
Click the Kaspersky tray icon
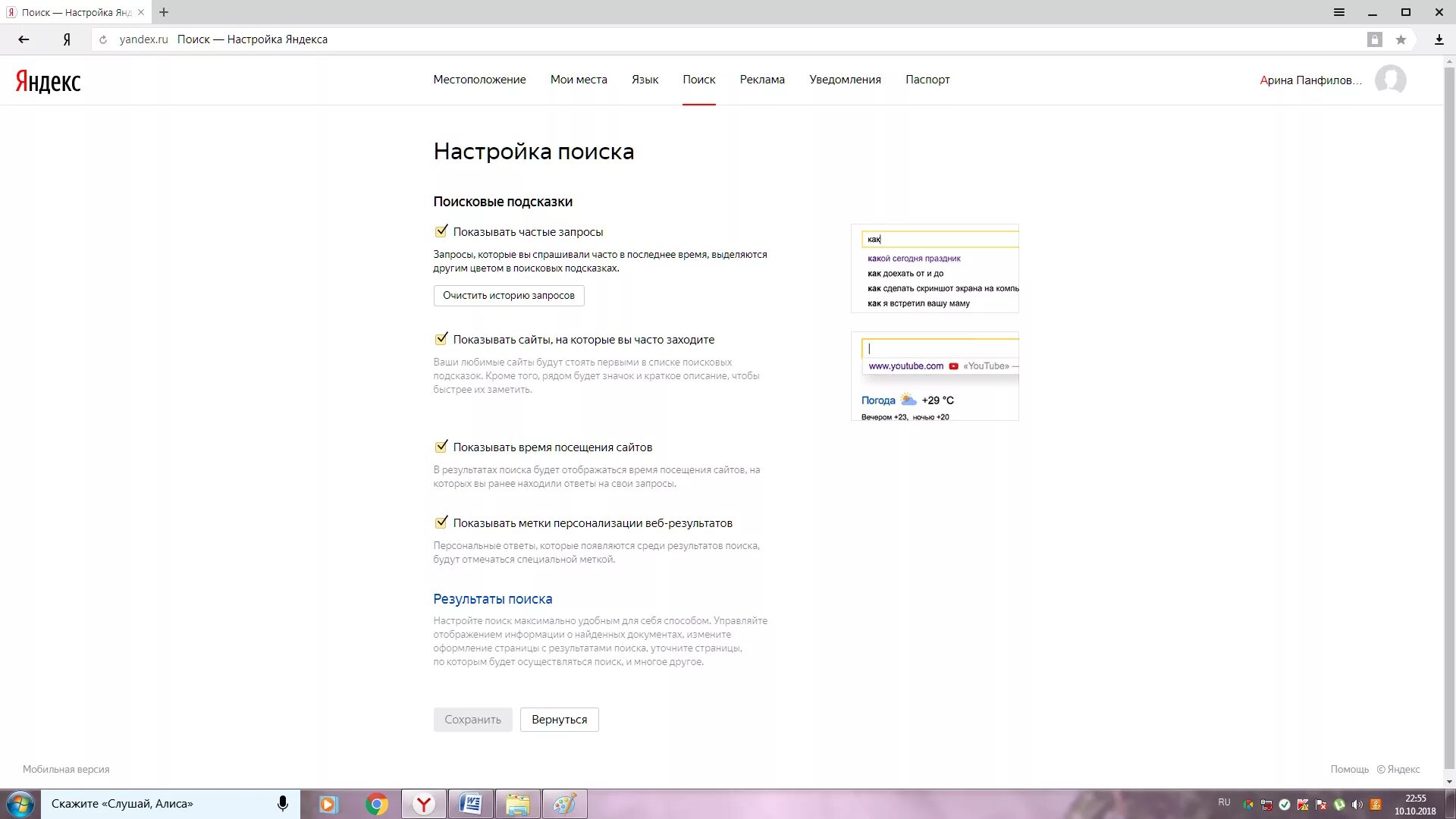pos(1303,805)
